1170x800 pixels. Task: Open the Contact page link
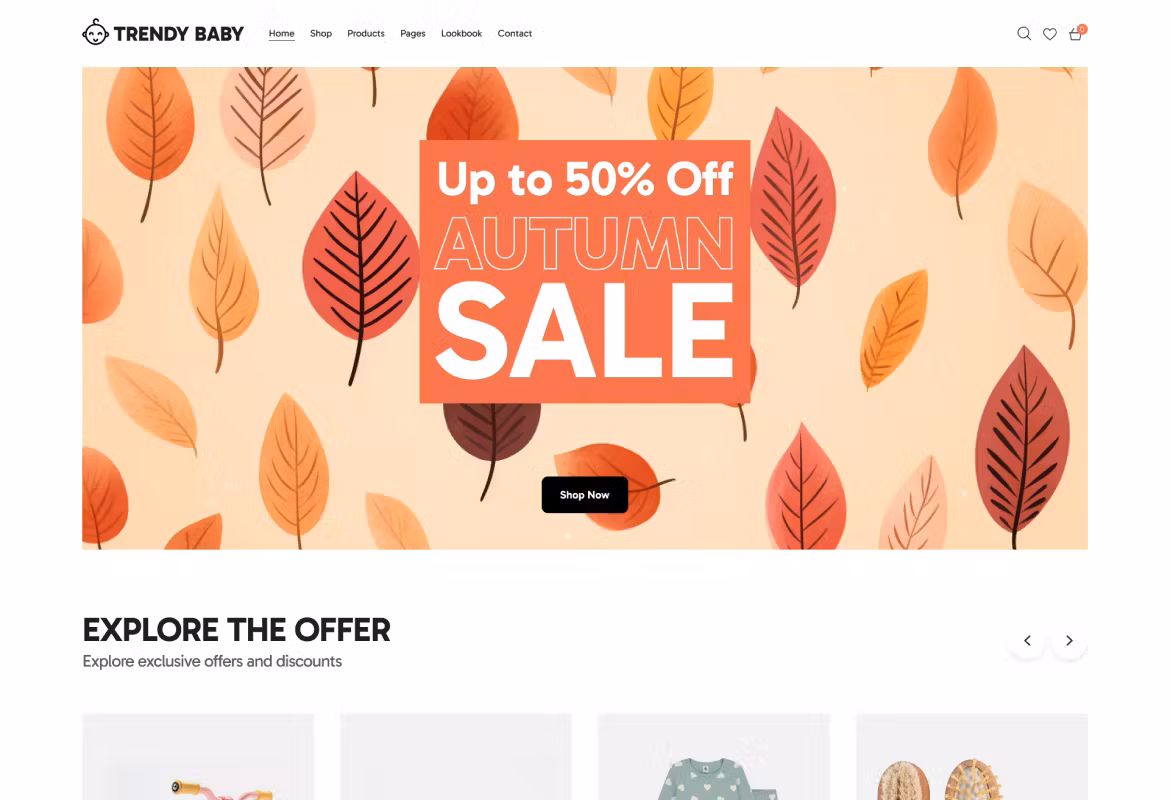(515, 34)
